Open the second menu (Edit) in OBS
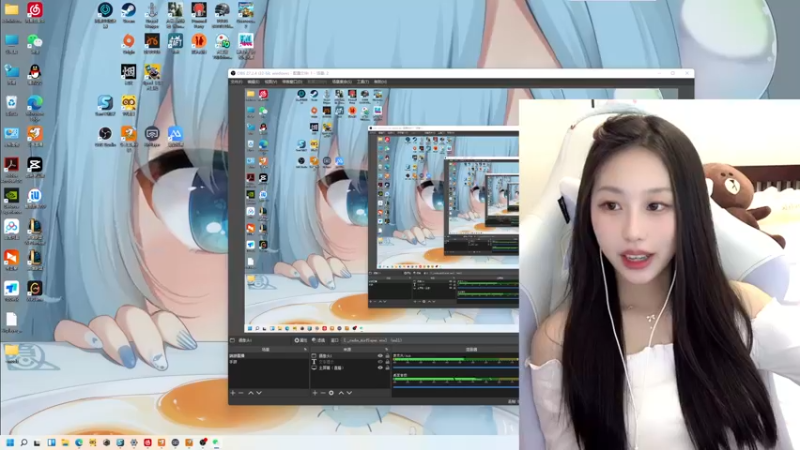This screenshot has height=450, width=800. (x=254, y=82)
